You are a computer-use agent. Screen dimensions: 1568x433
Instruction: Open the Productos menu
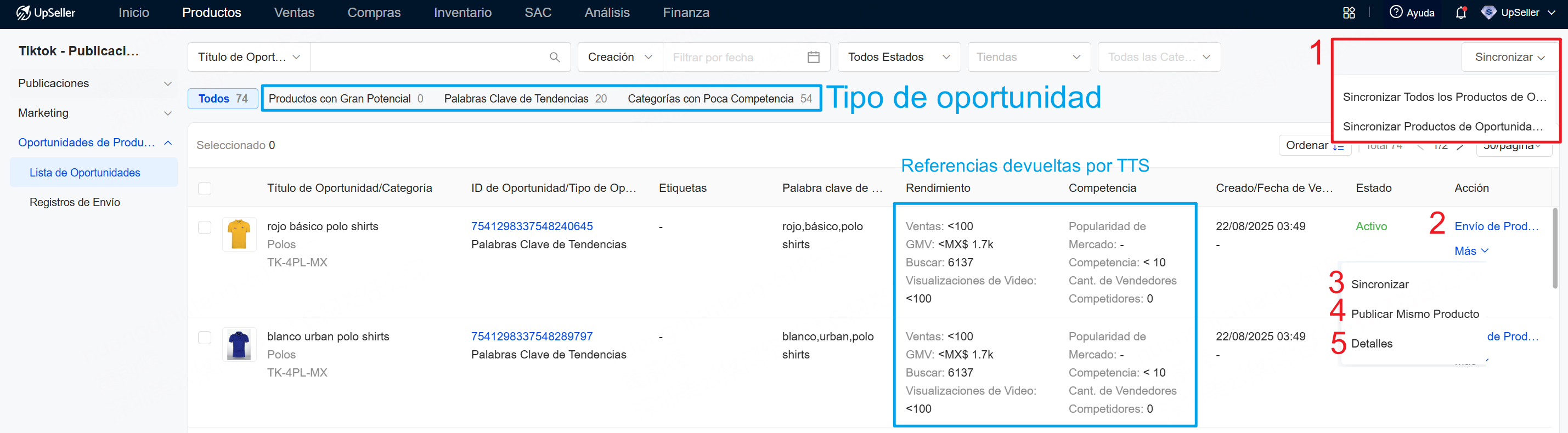click(x=212, y=13)
